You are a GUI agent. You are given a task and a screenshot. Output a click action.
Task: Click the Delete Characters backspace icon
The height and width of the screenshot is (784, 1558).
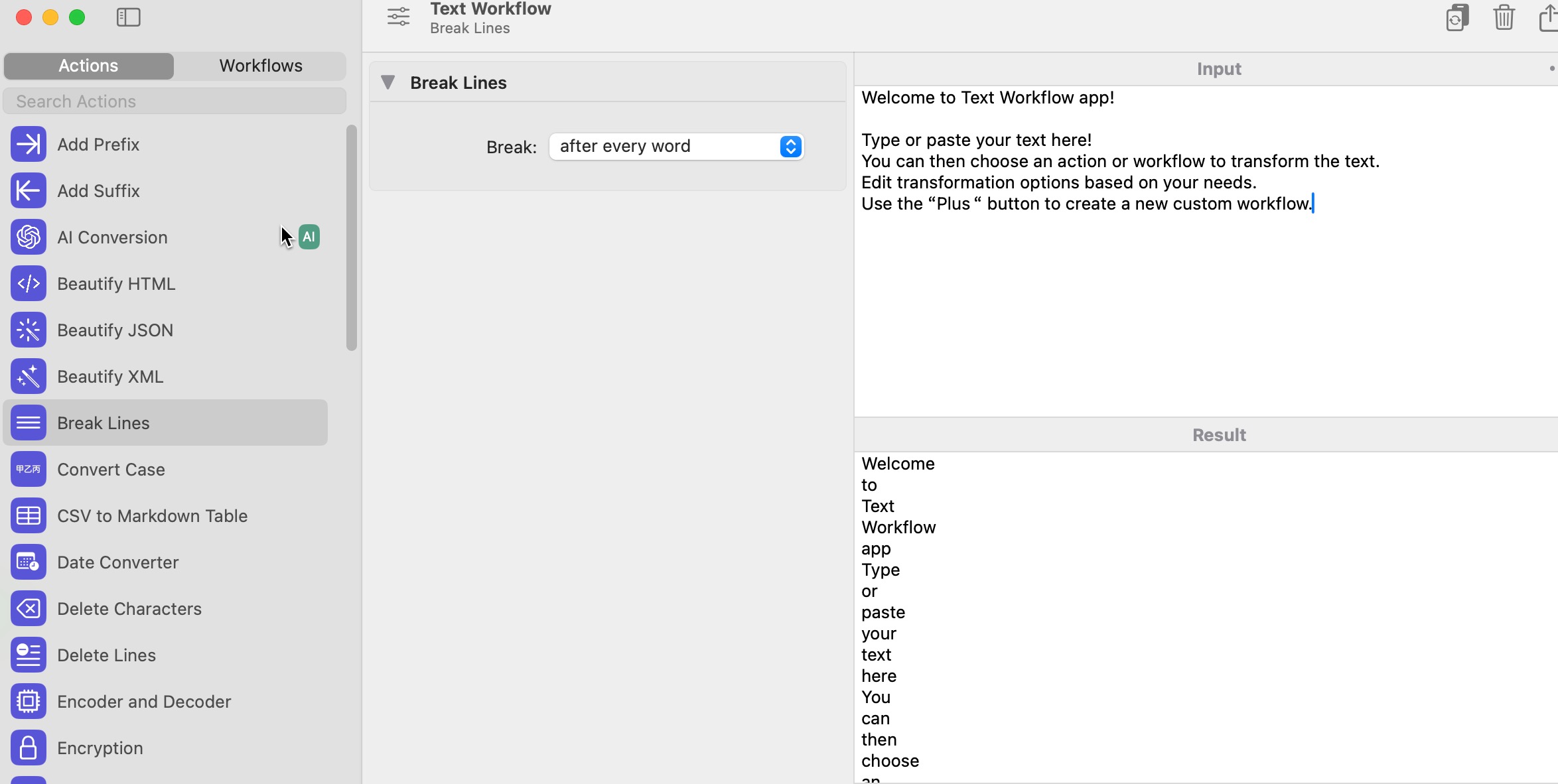tap(29, 608)
